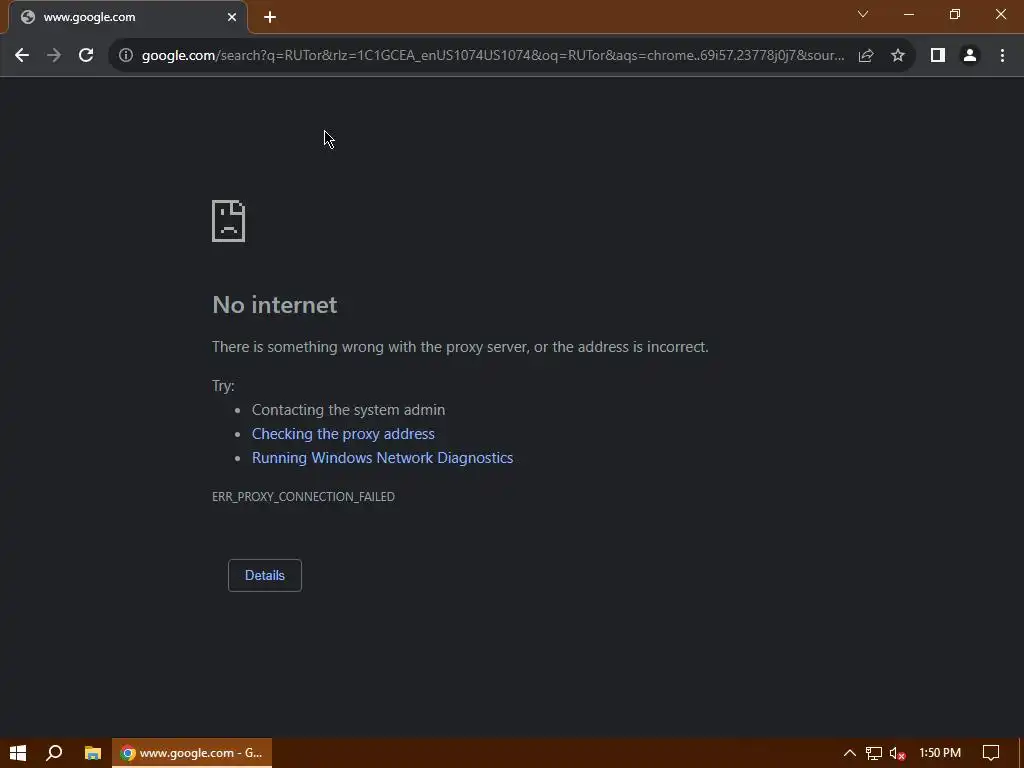Click the Contacting the system admin text
This screenshot has width=1024, height=768.
(x=348, y=409)
